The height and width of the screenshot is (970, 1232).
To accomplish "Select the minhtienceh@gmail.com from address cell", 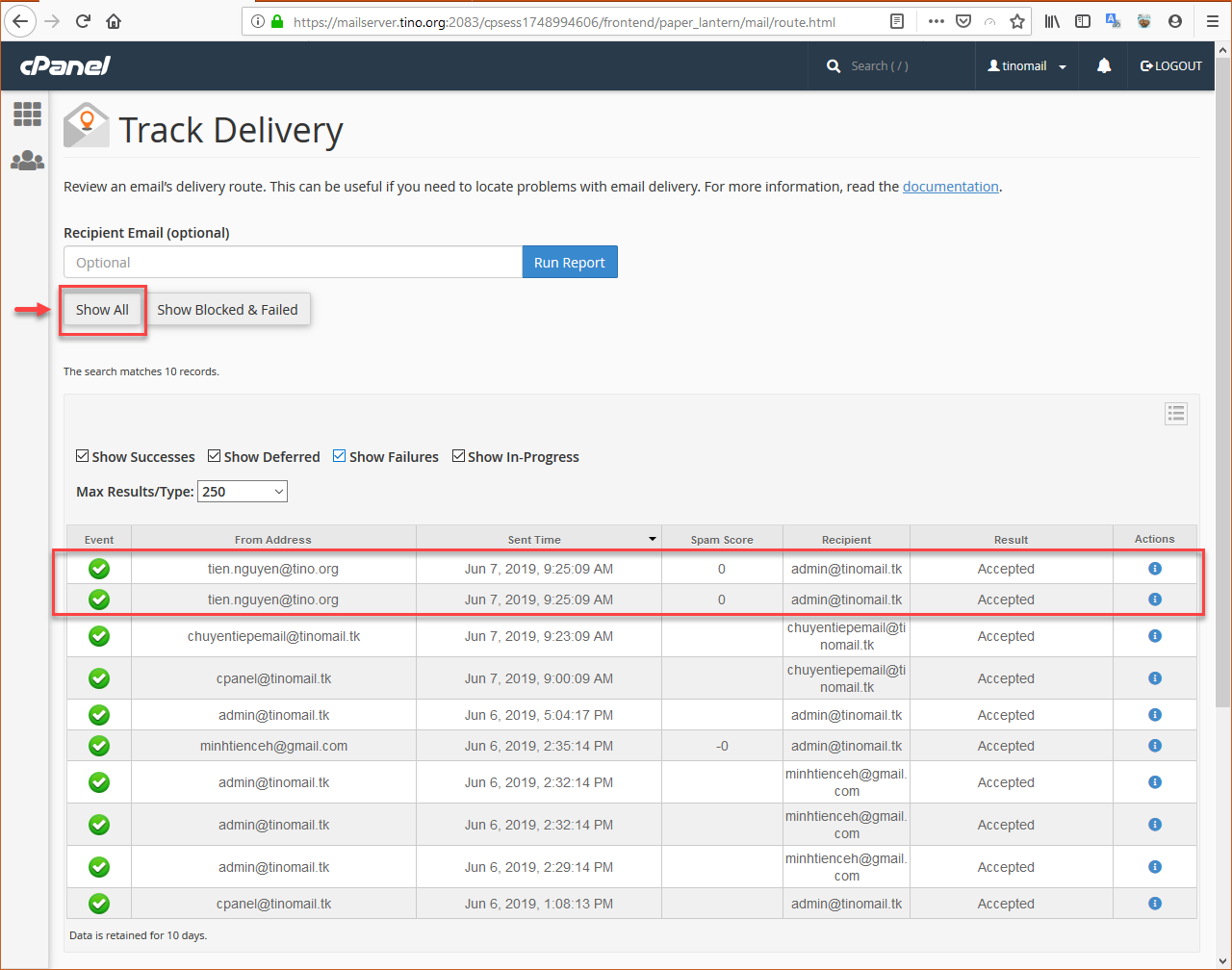I will pyautogui.click(x=273, y=746).
